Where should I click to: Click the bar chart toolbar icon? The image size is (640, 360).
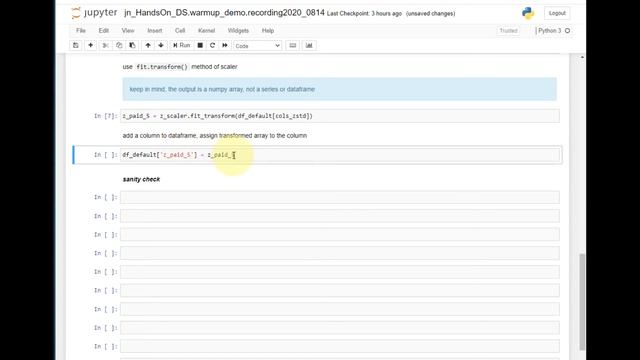coord(309,45)
